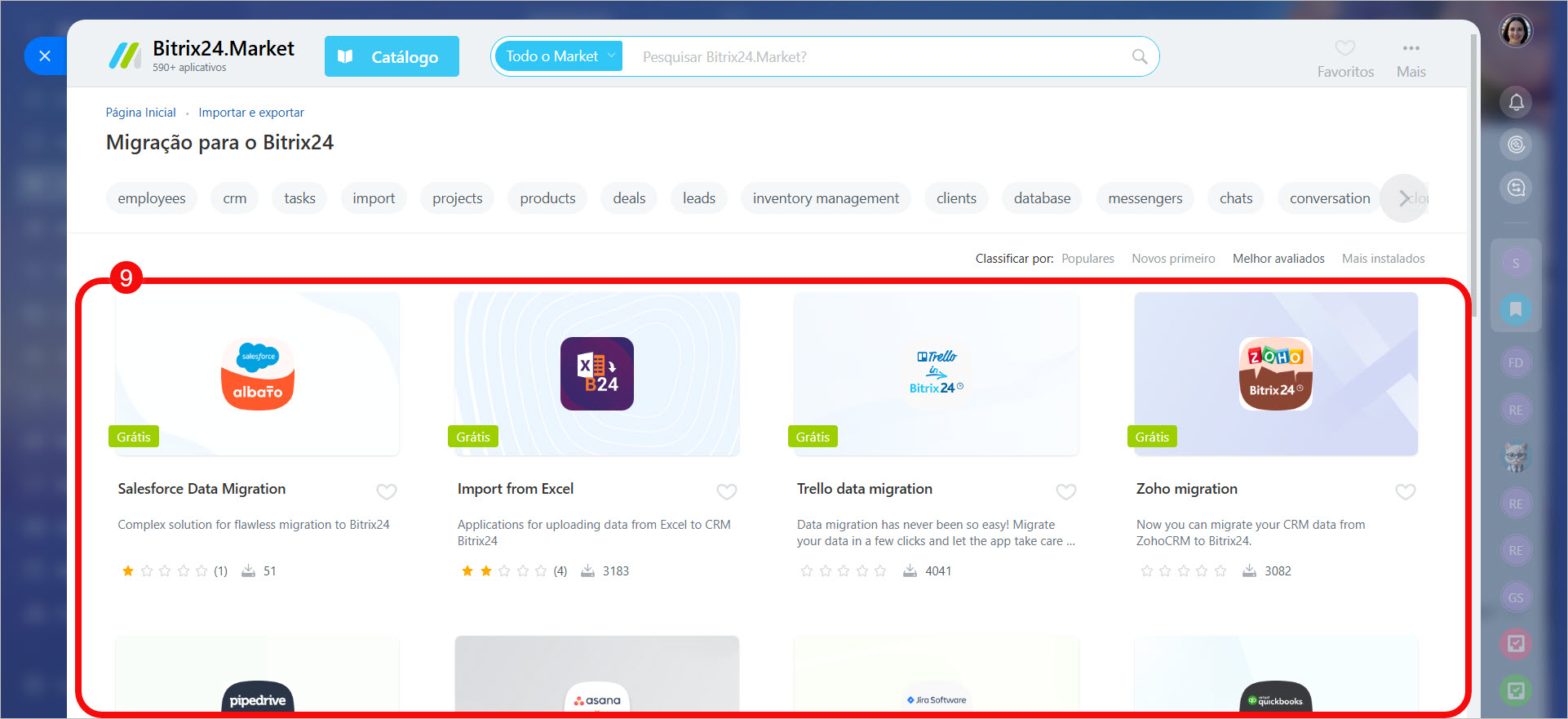Viewport: 1568px width, 719px height.
Task: Open the Jira Software app card
Action: tap(937, 674)
